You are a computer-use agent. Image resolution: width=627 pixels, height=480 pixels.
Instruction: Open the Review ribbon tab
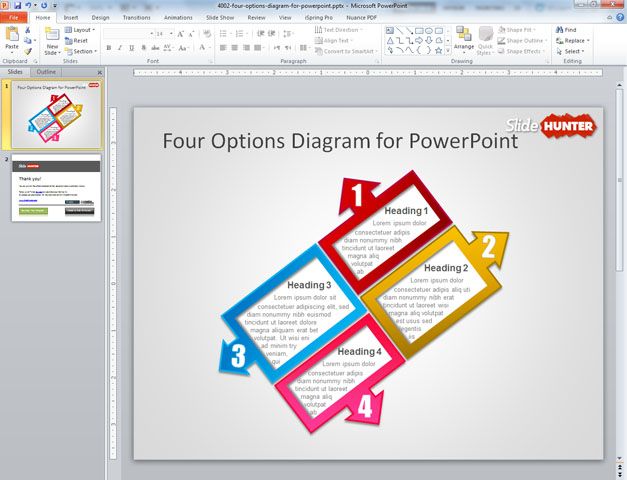point(256,18)
